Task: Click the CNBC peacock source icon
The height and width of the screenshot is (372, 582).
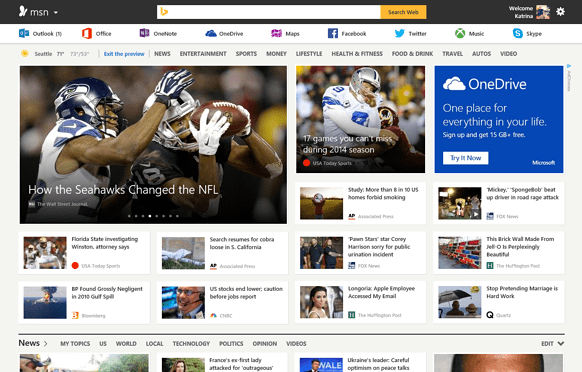Action: tap(213, 316)
